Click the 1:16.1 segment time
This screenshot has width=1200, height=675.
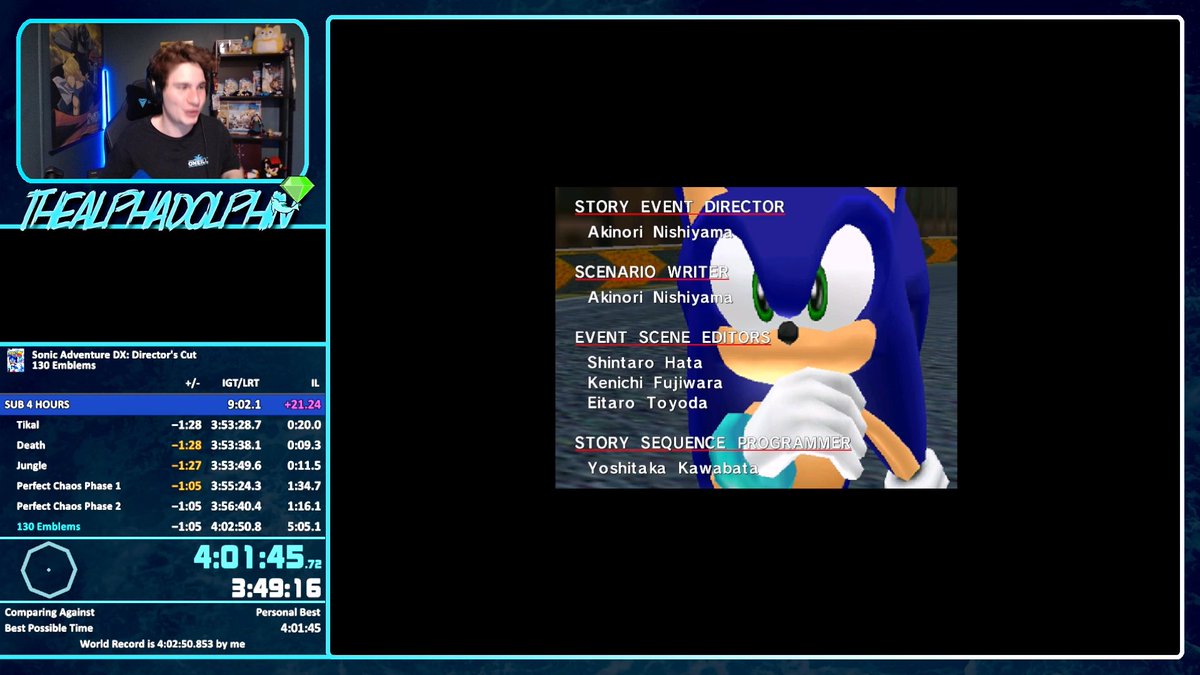[x=304, y=506]
